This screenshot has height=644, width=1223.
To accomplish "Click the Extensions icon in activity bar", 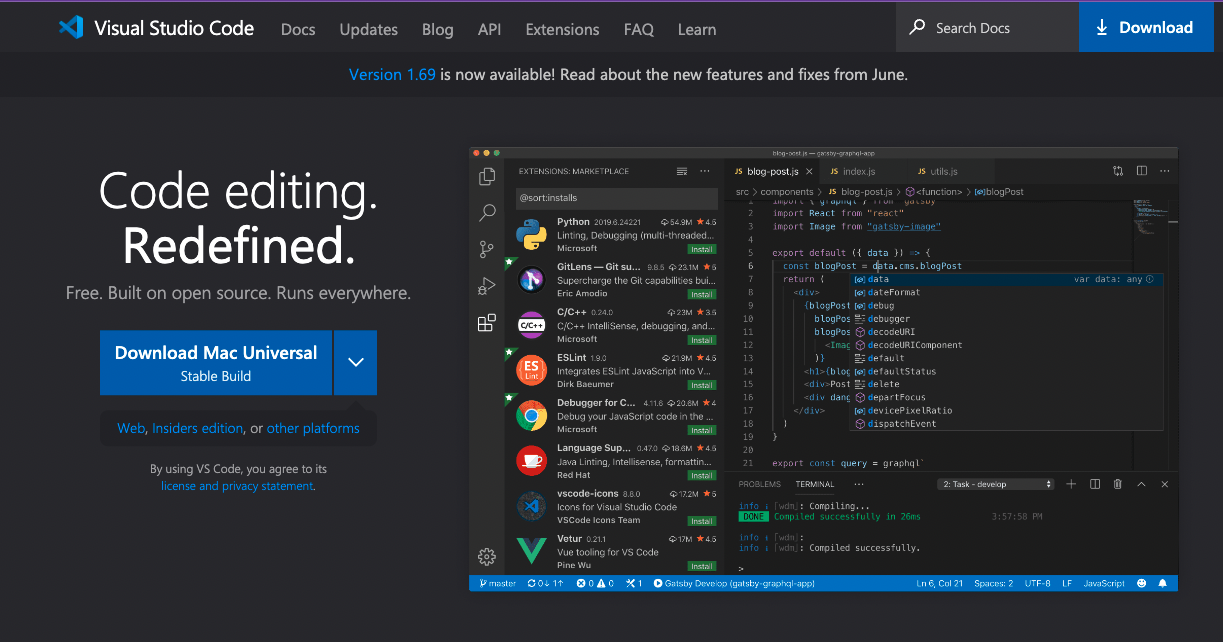I will (487, 323).
